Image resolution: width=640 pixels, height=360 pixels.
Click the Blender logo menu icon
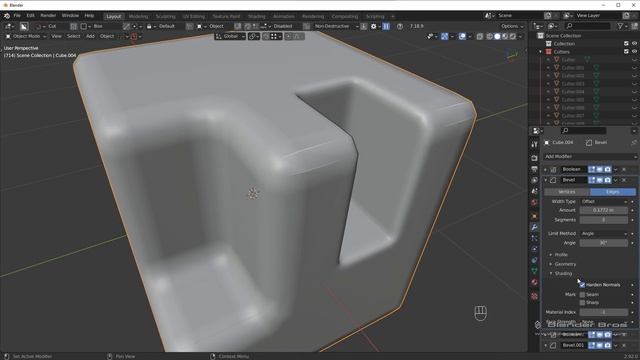[7, 16]
